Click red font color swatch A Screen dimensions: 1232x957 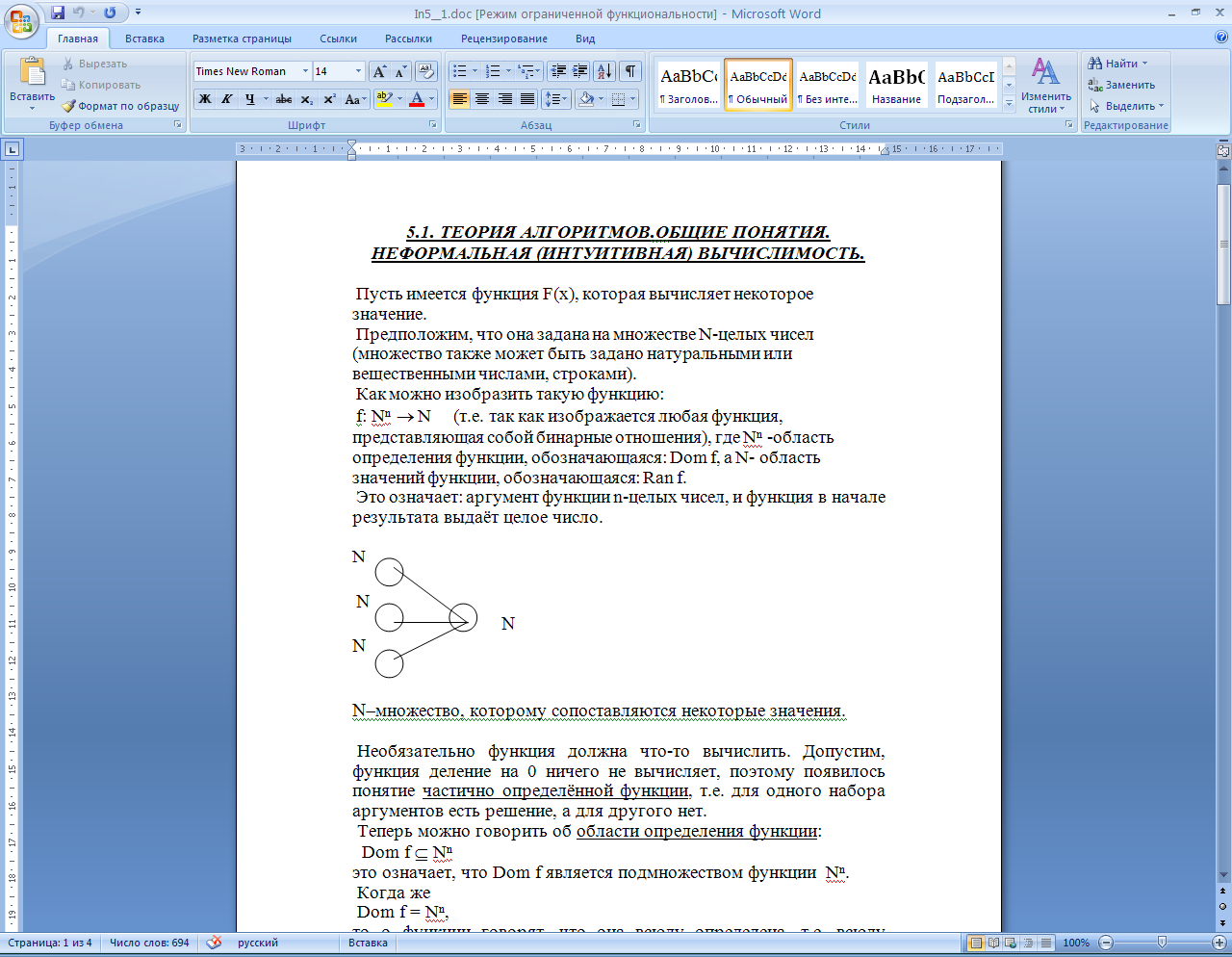[417, 99]
